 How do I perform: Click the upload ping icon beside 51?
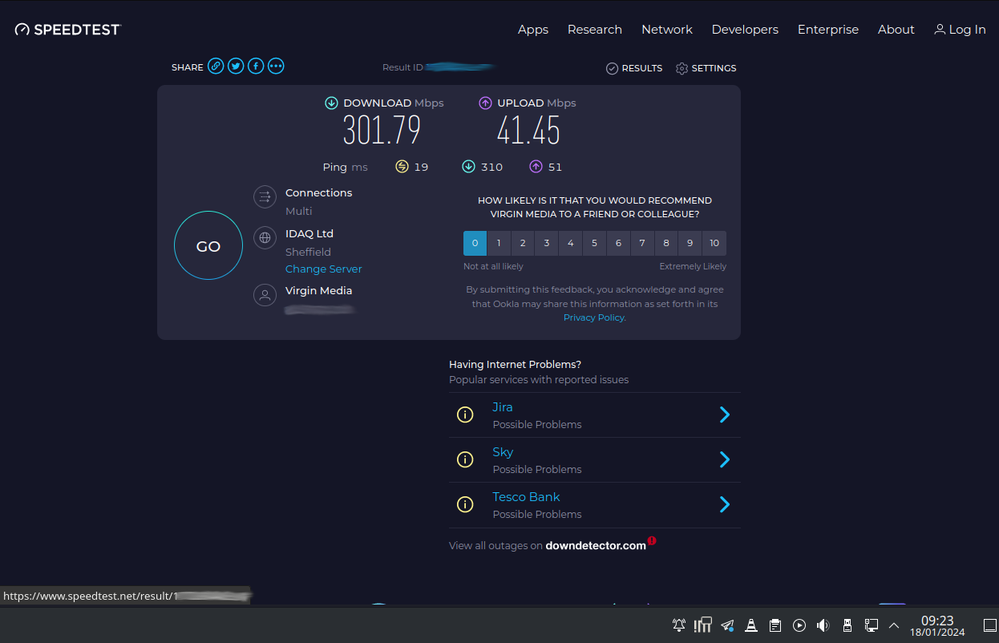(536, 167)
